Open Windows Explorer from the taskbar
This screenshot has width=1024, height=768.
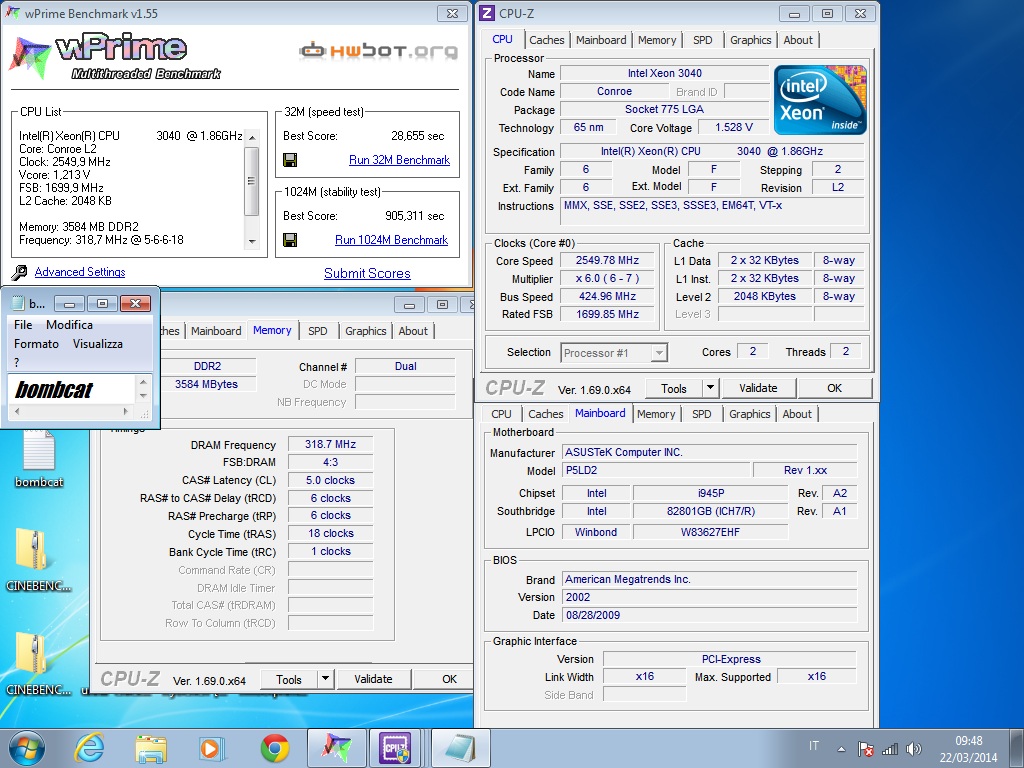point(151,748)
